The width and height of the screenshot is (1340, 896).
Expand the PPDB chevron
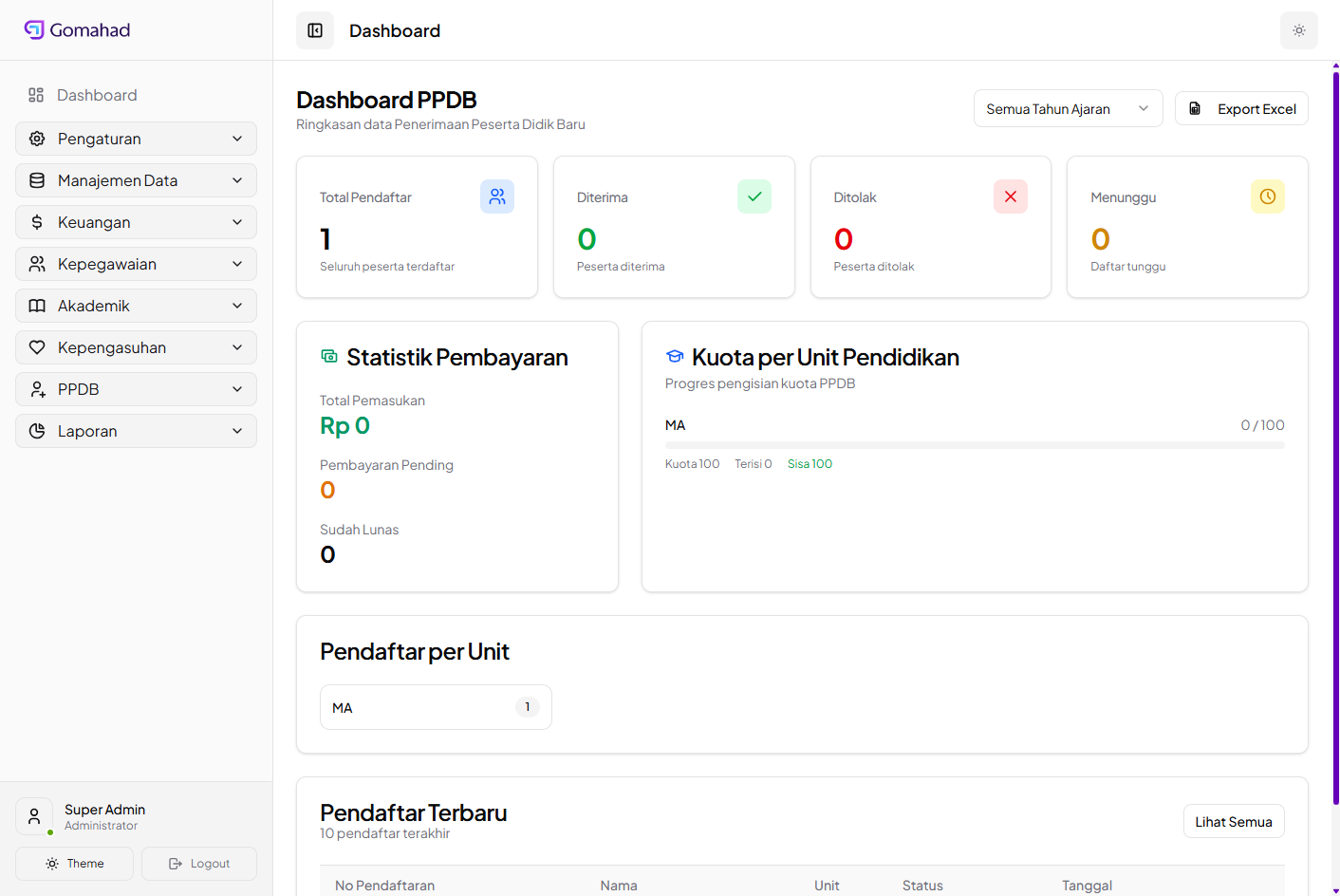237,389
